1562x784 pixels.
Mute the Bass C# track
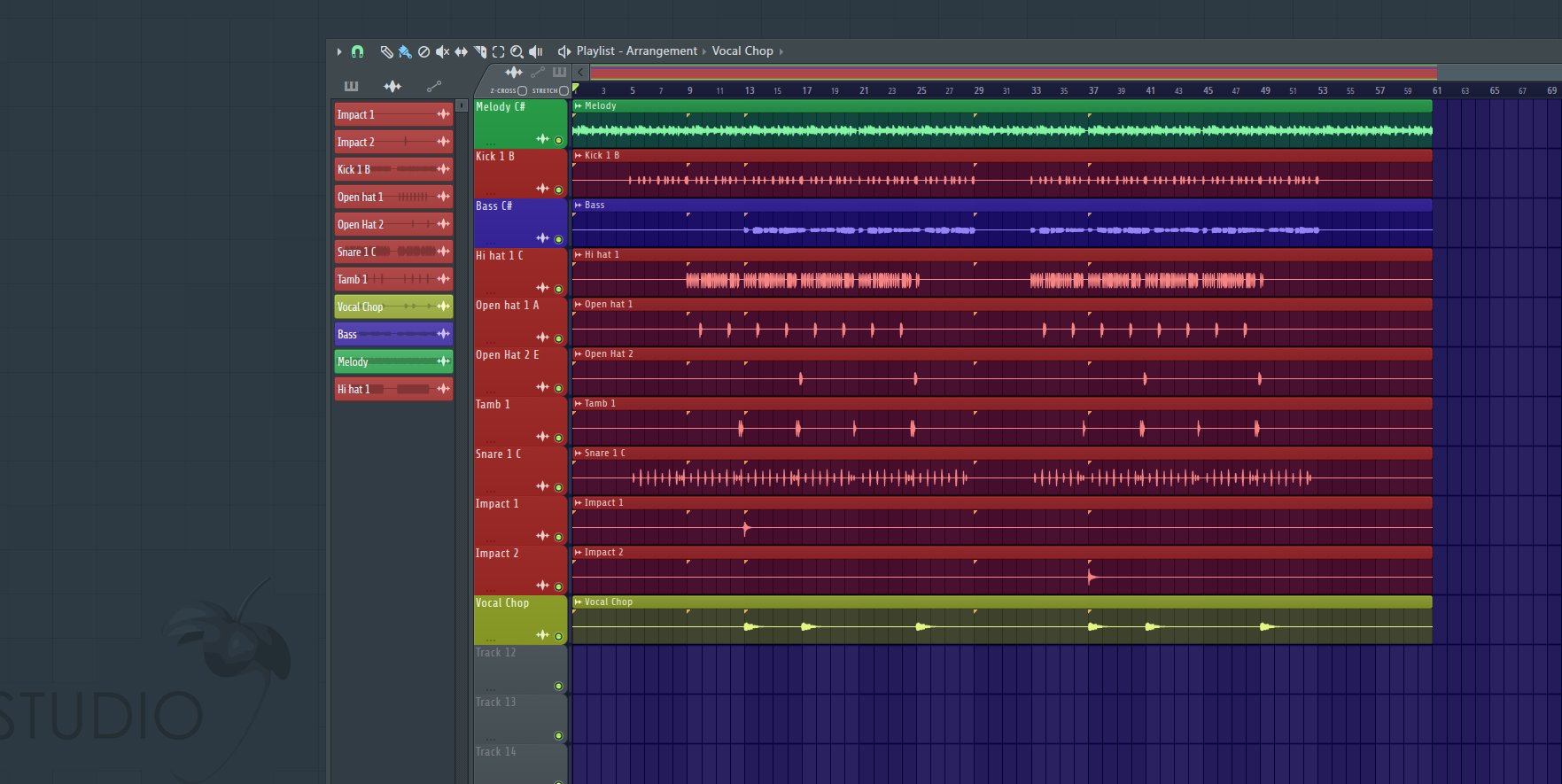click(558, 239)
